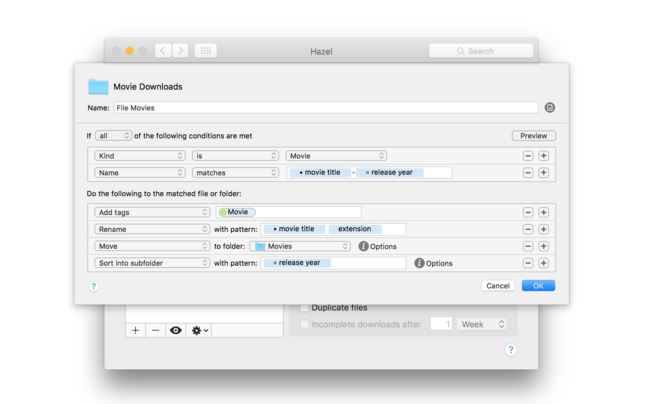Add a condition after the Kind row

[x=543, y=156]
